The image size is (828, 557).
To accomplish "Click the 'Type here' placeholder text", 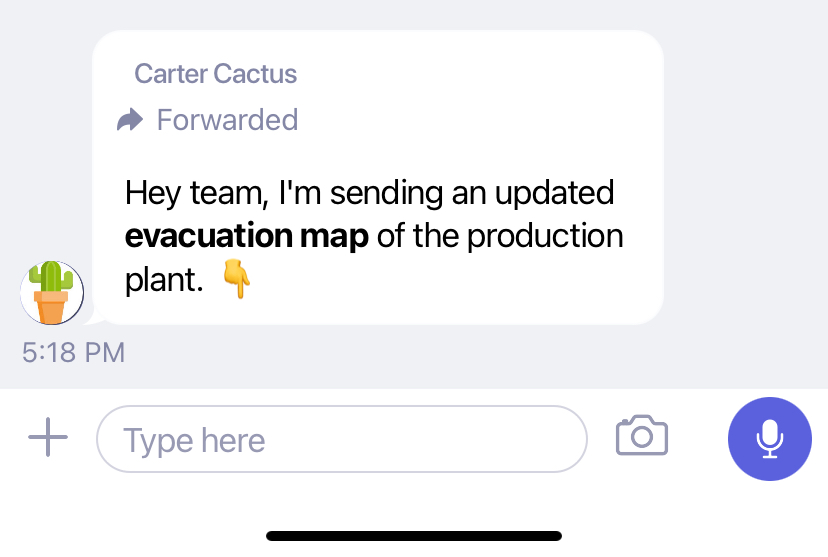I will click(194, 440).
